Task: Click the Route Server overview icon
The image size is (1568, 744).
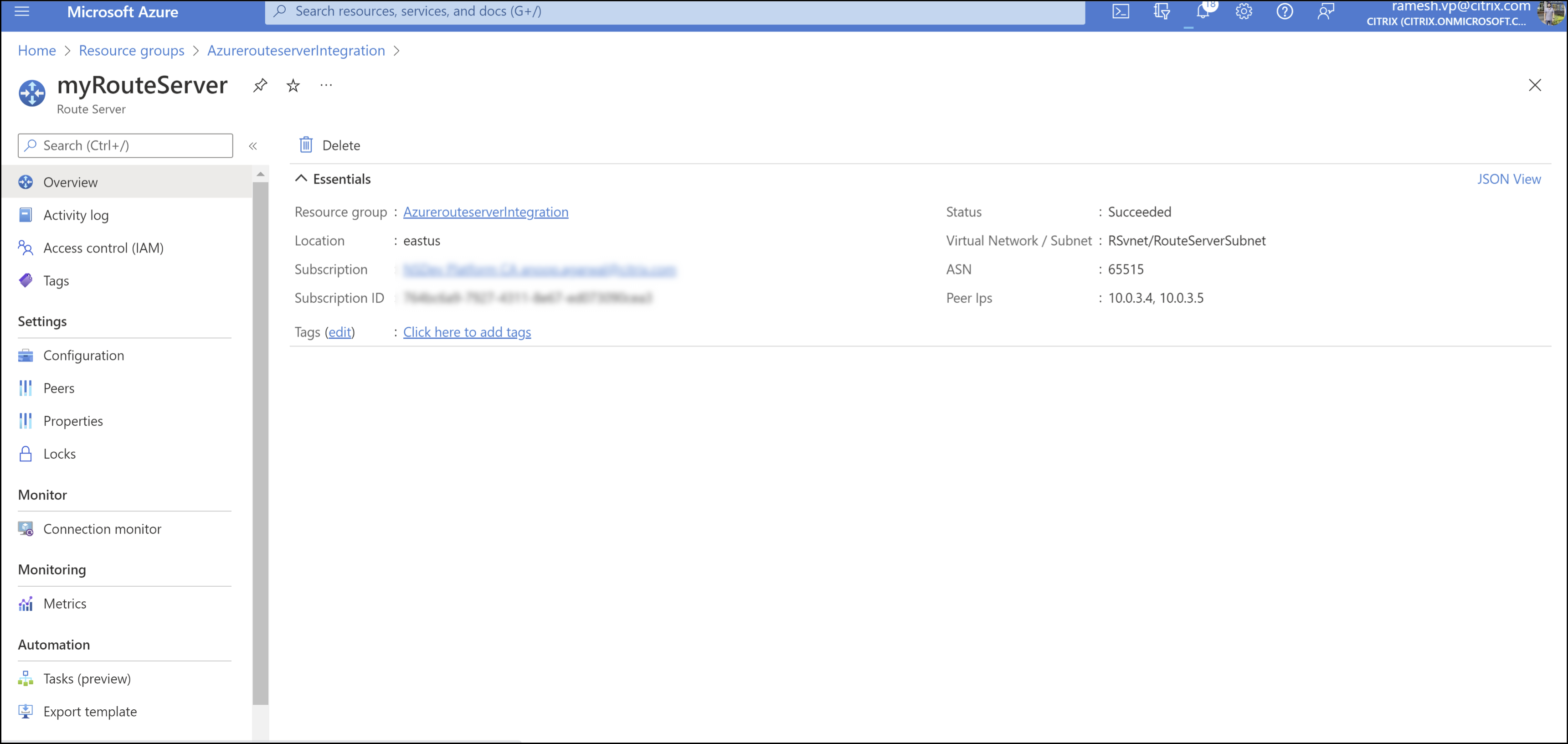Action: [27, 182]
